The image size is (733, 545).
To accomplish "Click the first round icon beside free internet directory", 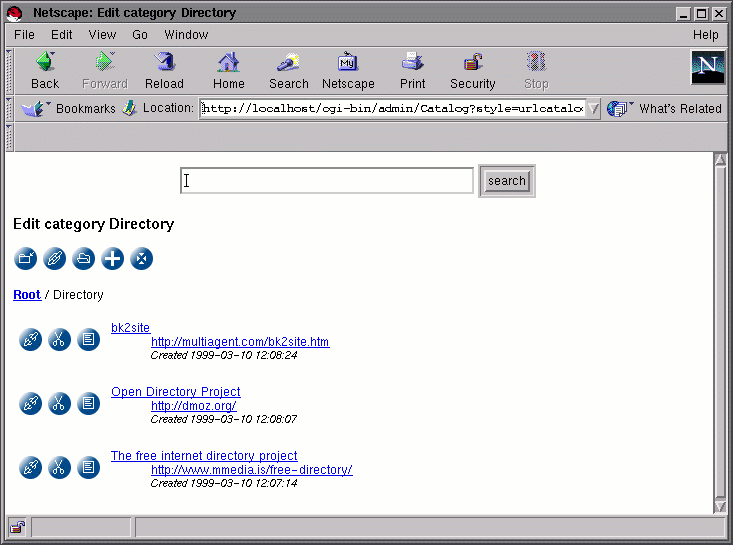I will [x=31, y=467].
